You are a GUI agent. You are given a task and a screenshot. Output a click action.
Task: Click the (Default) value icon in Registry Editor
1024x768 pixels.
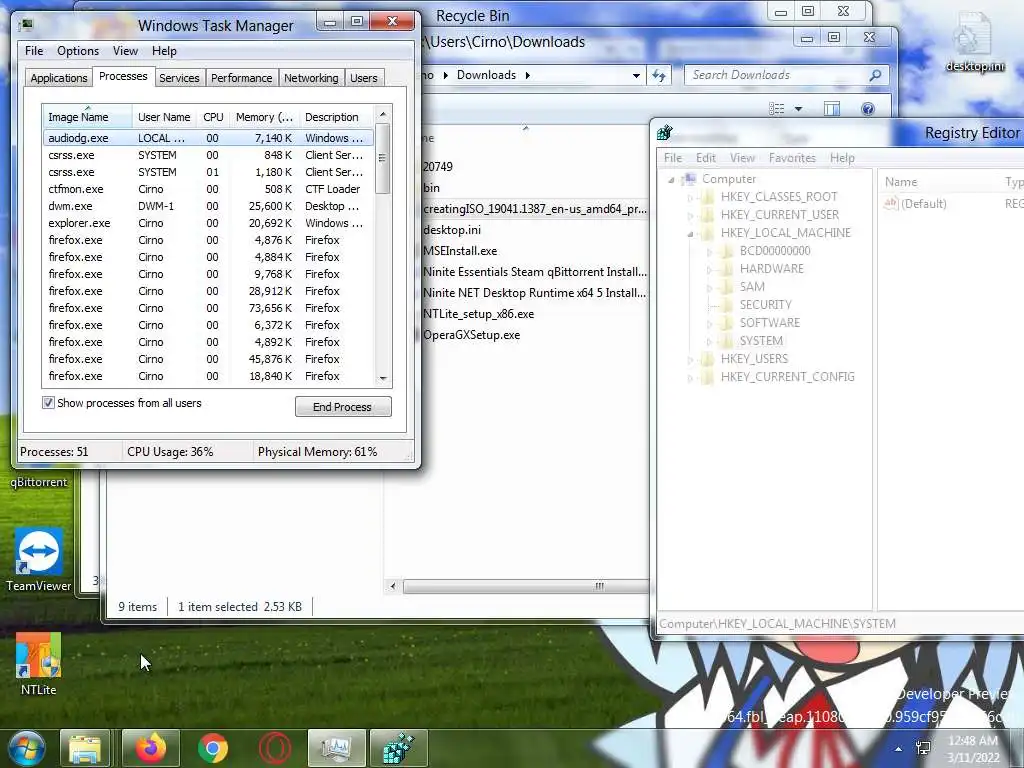pos(891,203)
